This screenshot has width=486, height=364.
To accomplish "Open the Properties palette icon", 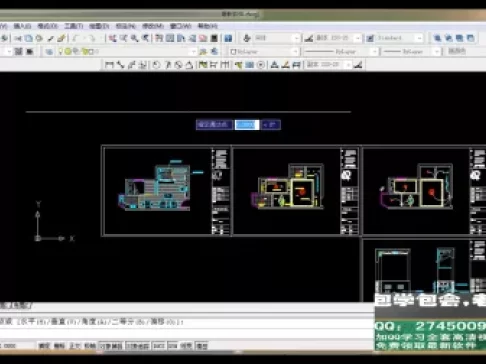I will [x=159, y=38].
